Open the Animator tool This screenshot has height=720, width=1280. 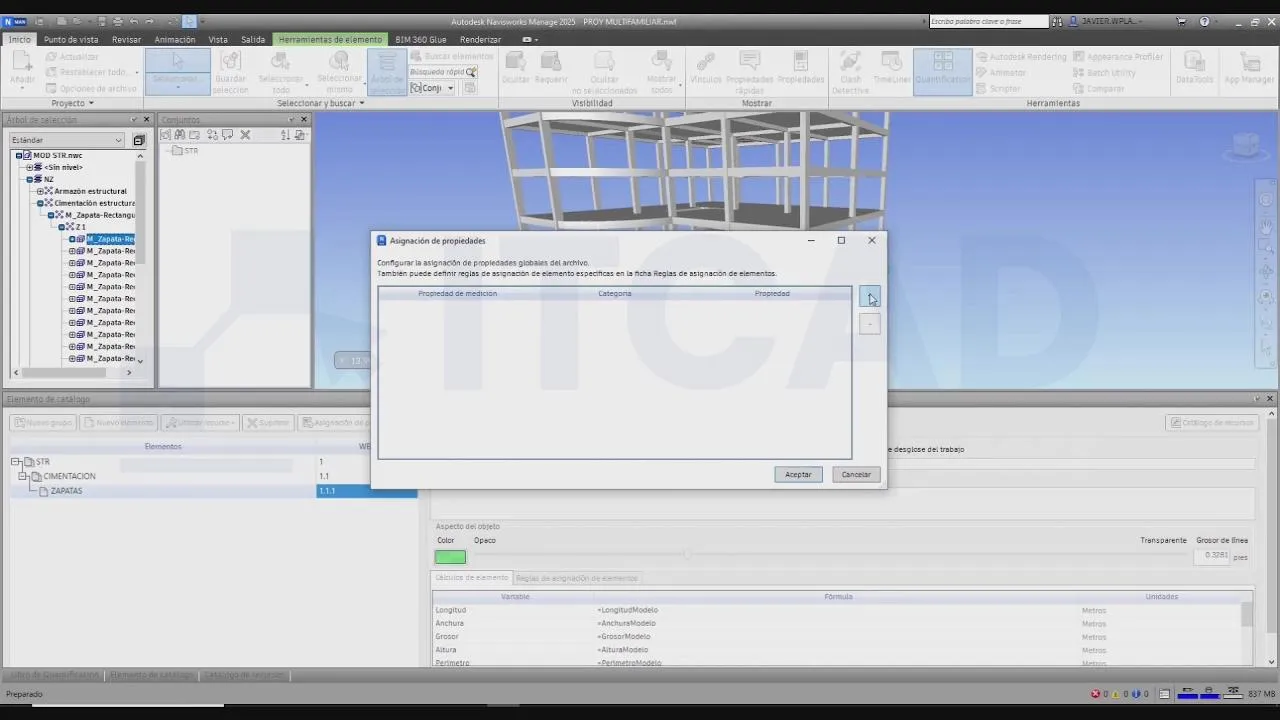click(x=1001, y=73)
